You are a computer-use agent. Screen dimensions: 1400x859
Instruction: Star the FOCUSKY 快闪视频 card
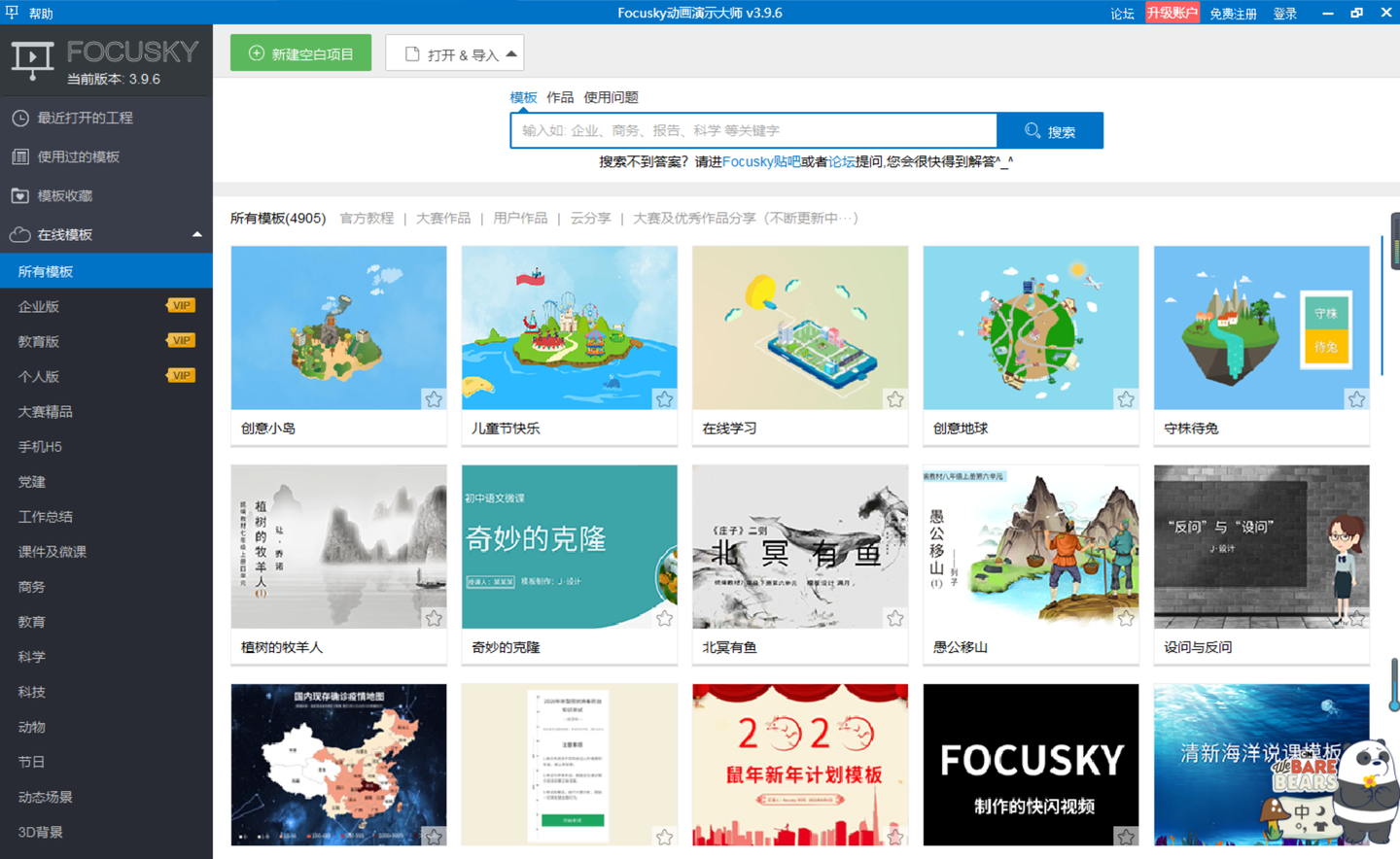(x=1126, y=837)
